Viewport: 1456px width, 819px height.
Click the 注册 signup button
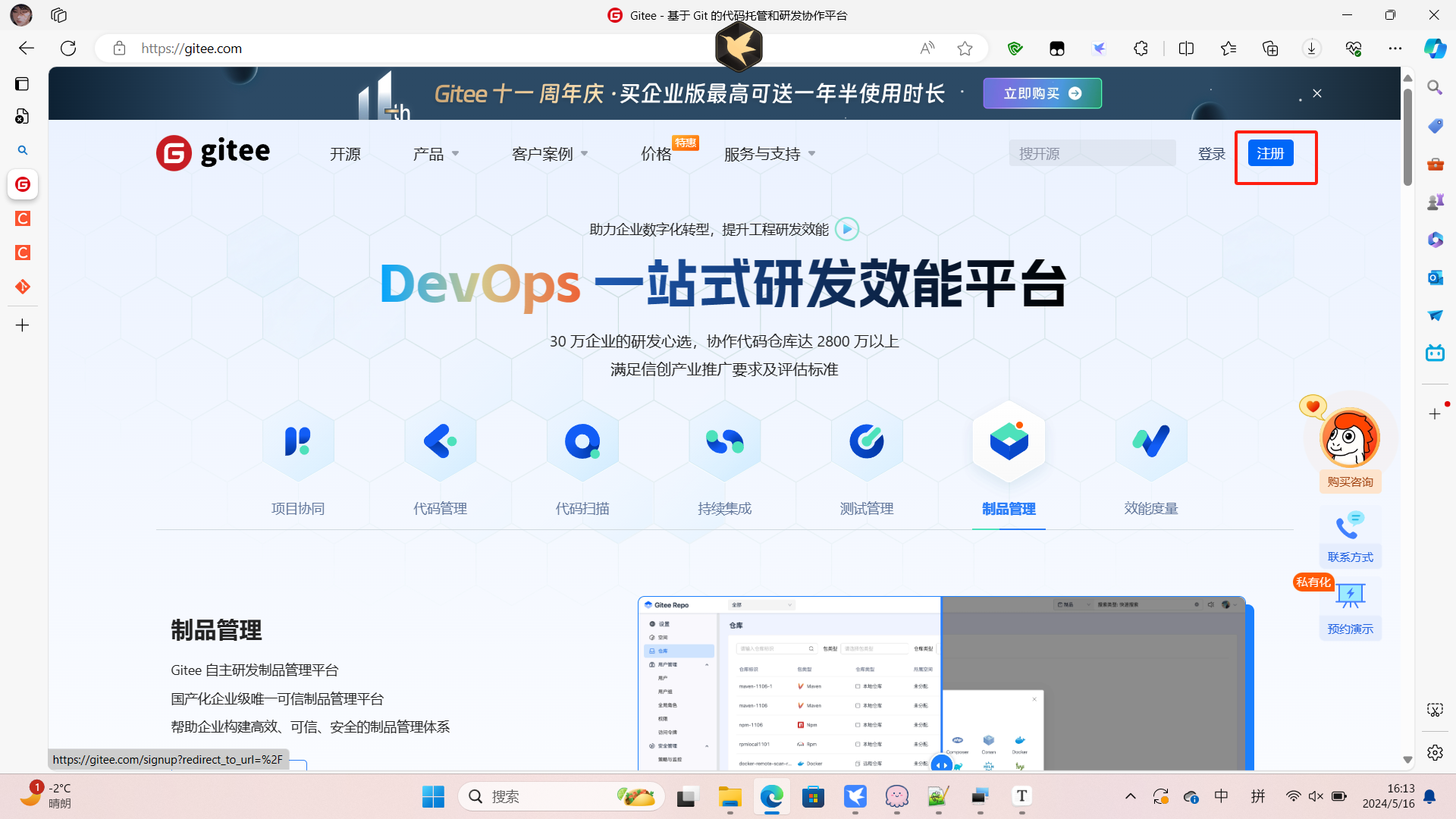coord(1272,152)
